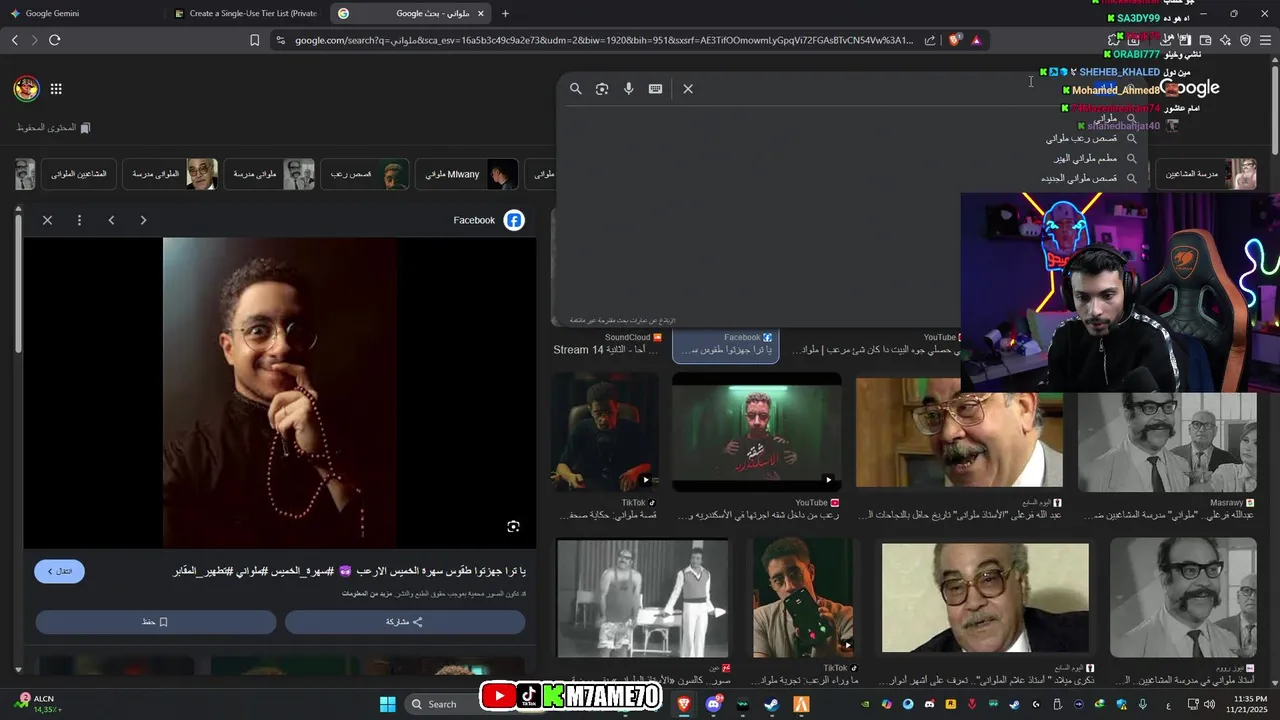Bookmark this page icon in address bar
The image size is (1280, 720).
tap(255, 40)
